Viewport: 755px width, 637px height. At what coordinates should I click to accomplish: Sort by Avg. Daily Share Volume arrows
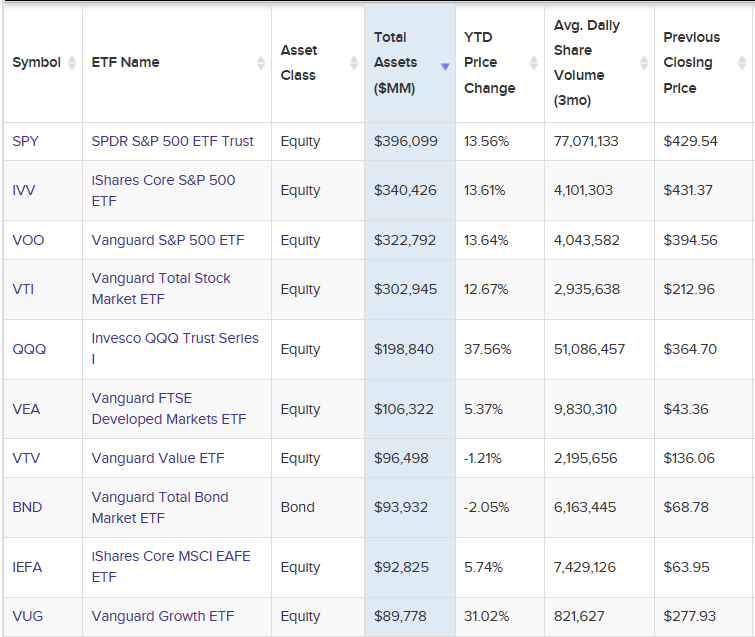[644, 63]
